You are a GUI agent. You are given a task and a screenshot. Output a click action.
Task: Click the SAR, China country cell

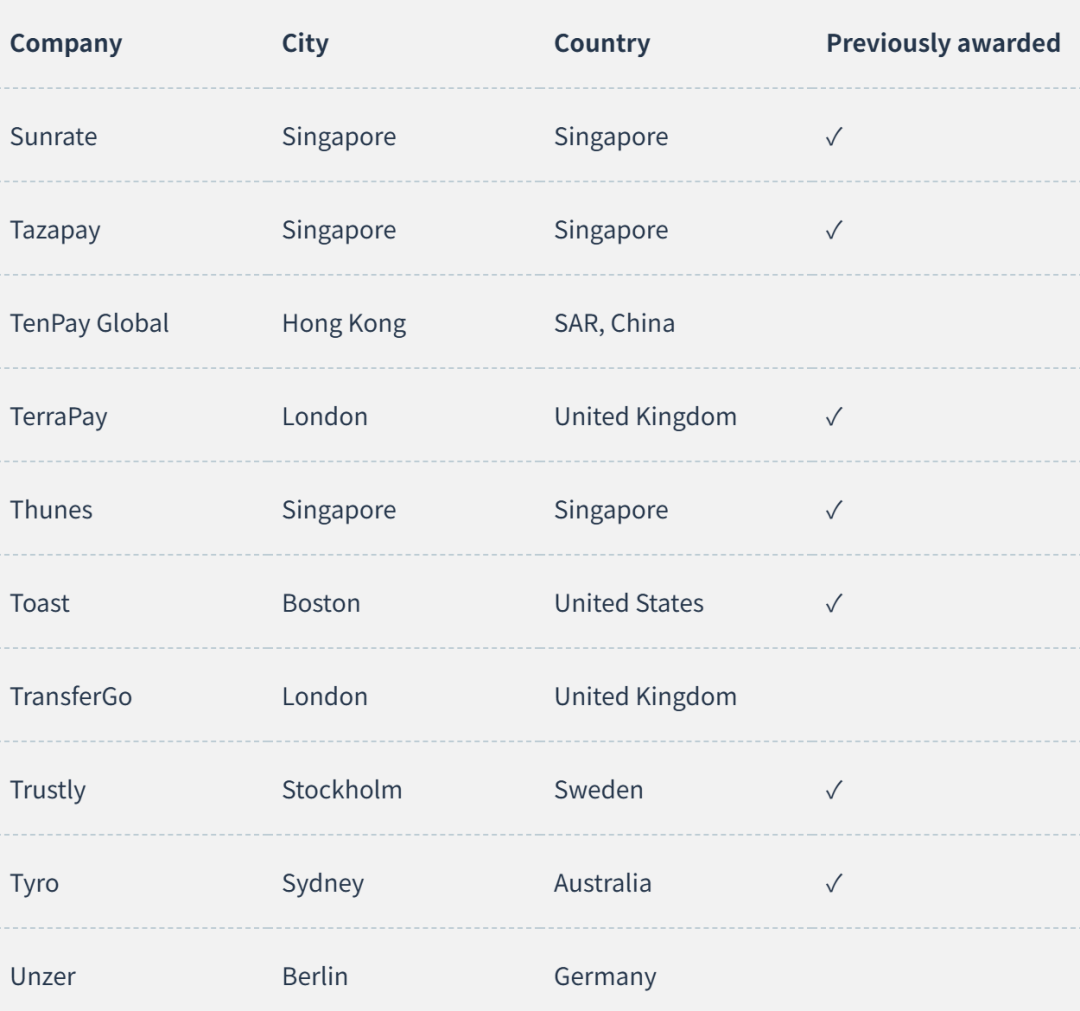(614, 324)
